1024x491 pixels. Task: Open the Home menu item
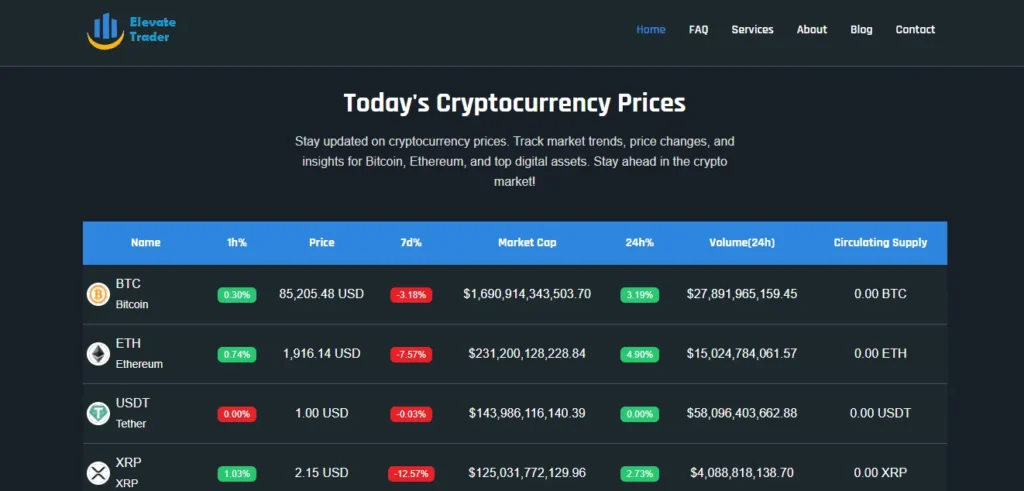651,29
